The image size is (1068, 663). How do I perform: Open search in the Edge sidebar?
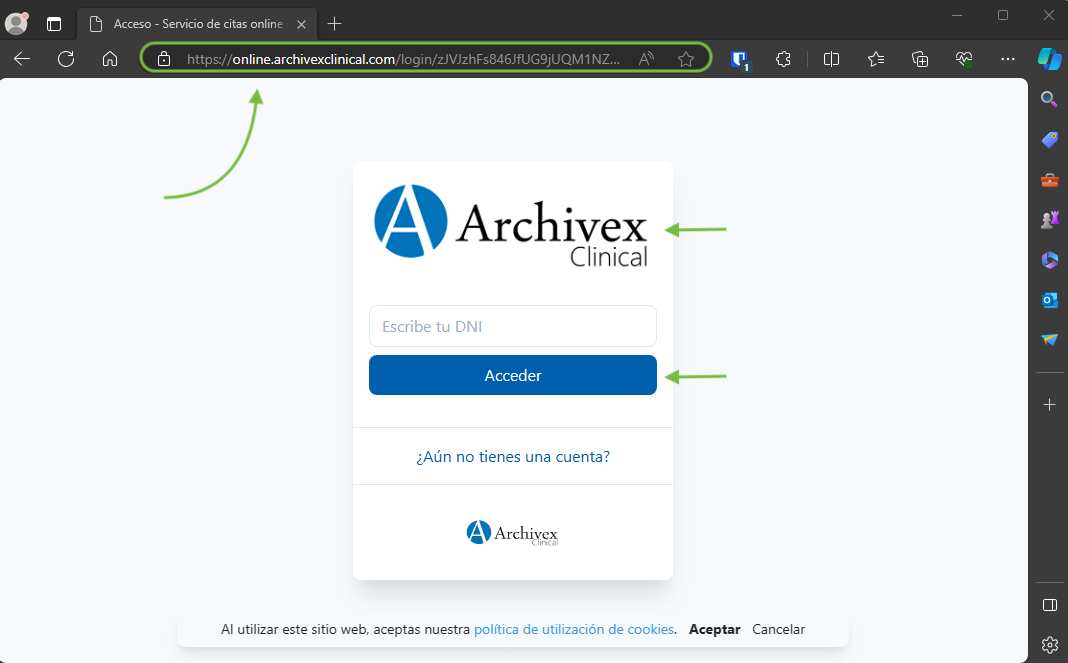(1049, 99)
